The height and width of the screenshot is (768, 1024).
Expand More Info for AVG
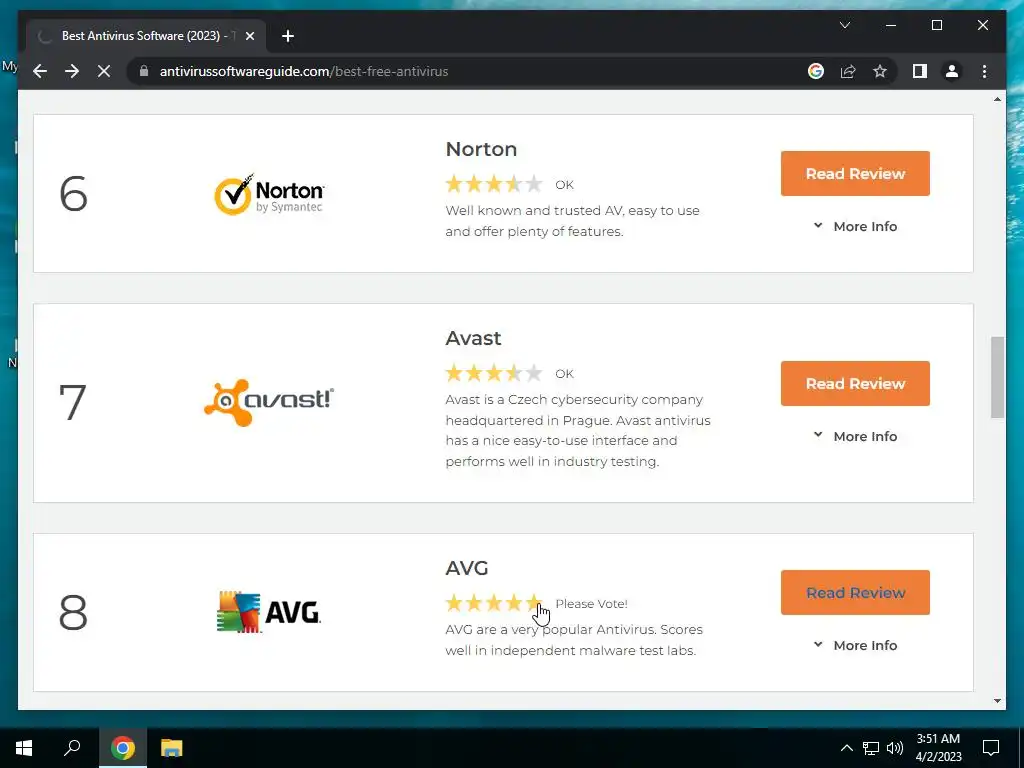pyautogui.click(x=855, y=645)
